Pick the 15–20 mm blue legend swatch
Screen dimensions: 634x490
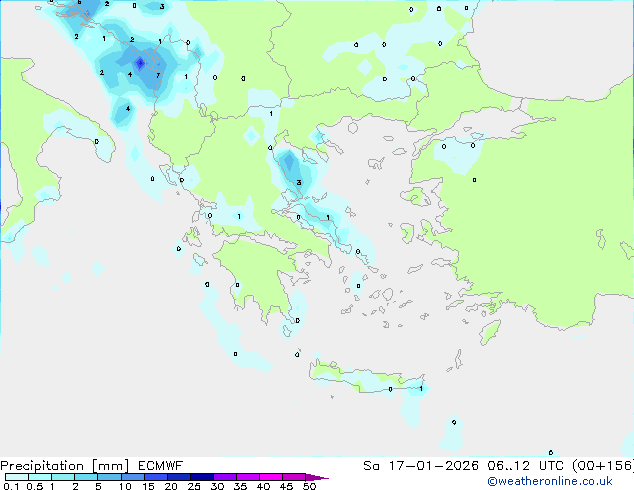coord(156,477)
